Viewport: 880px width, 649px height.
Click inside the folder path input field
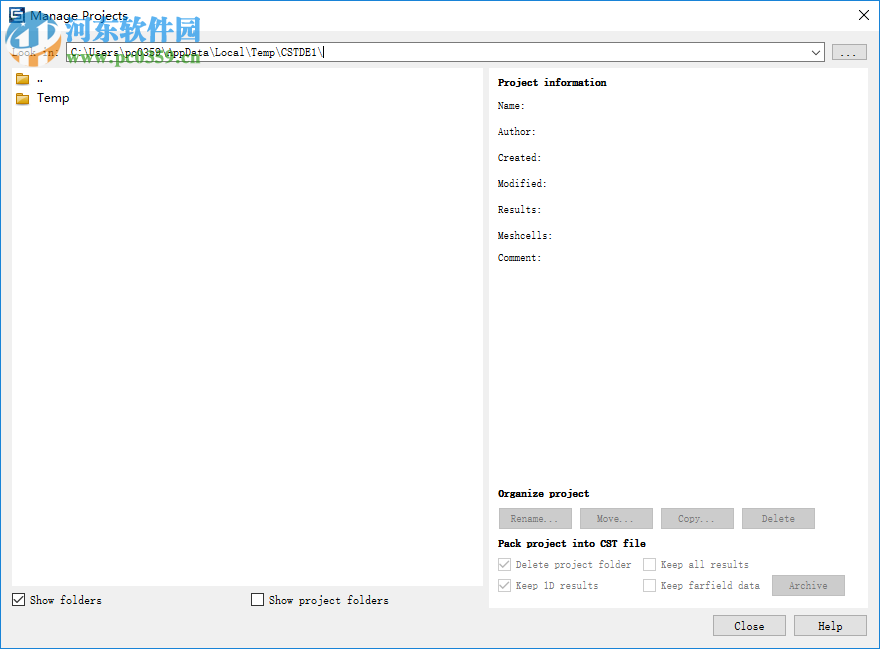[x=400, y=52]
